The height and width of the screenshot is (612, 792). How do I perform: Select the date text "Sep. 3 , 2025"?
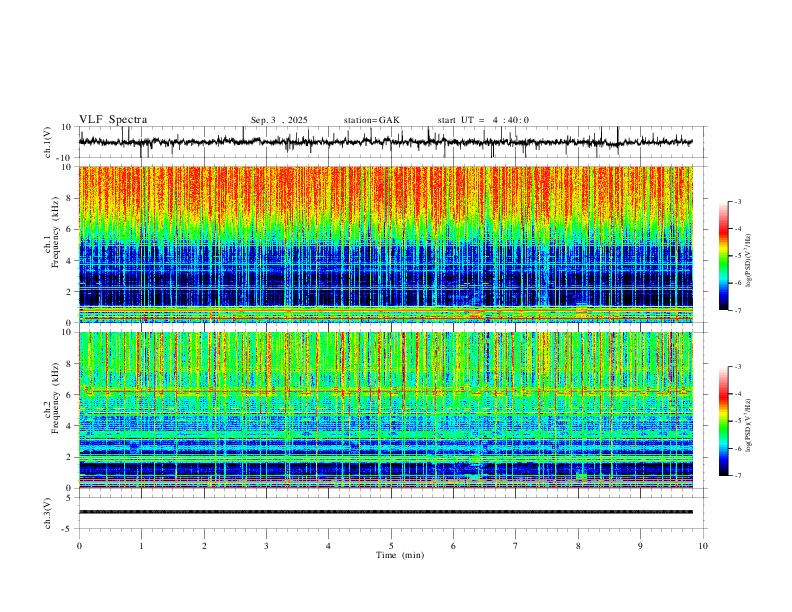tap(279, 120)
